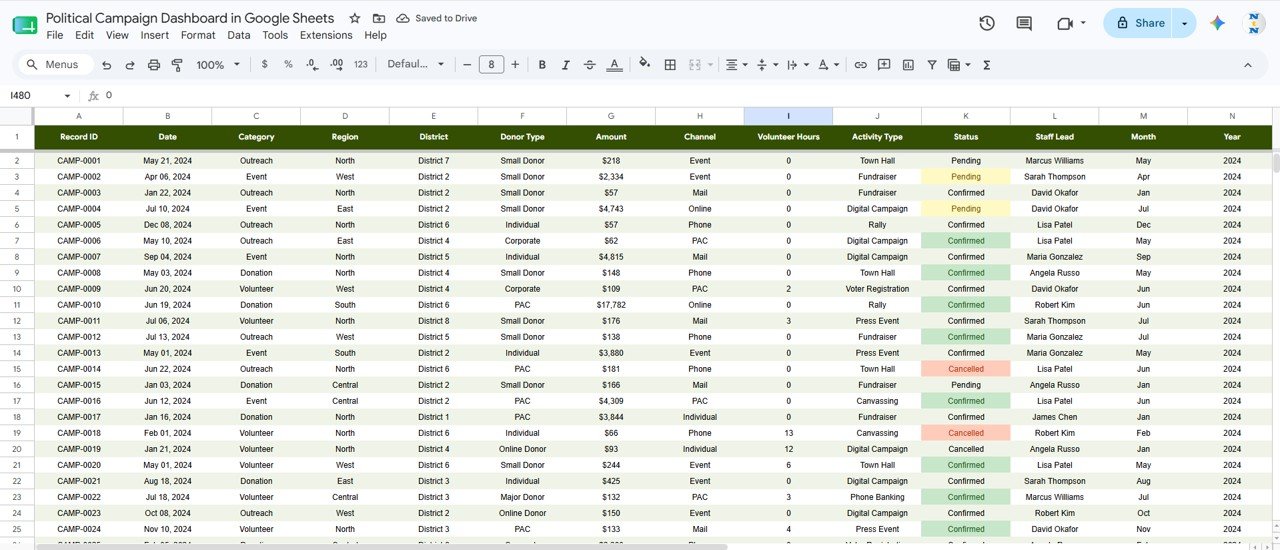Image resolution: width=1280 pixels, height=550 pixels.
Task: Format as currency with dollar icon
Action: 264,64
